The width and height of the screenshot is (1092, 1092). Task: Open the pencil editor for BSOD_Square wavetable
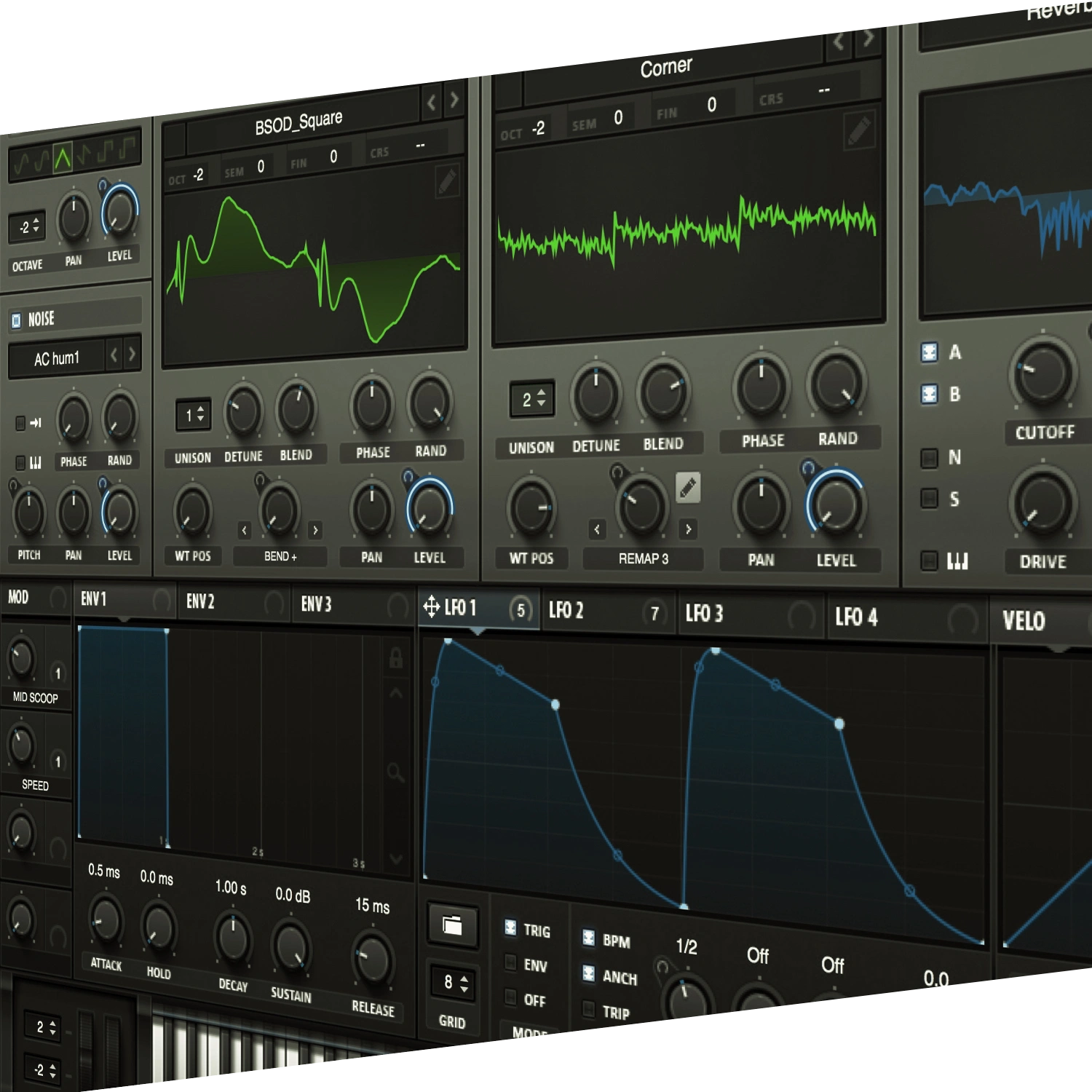click(447, 181)
